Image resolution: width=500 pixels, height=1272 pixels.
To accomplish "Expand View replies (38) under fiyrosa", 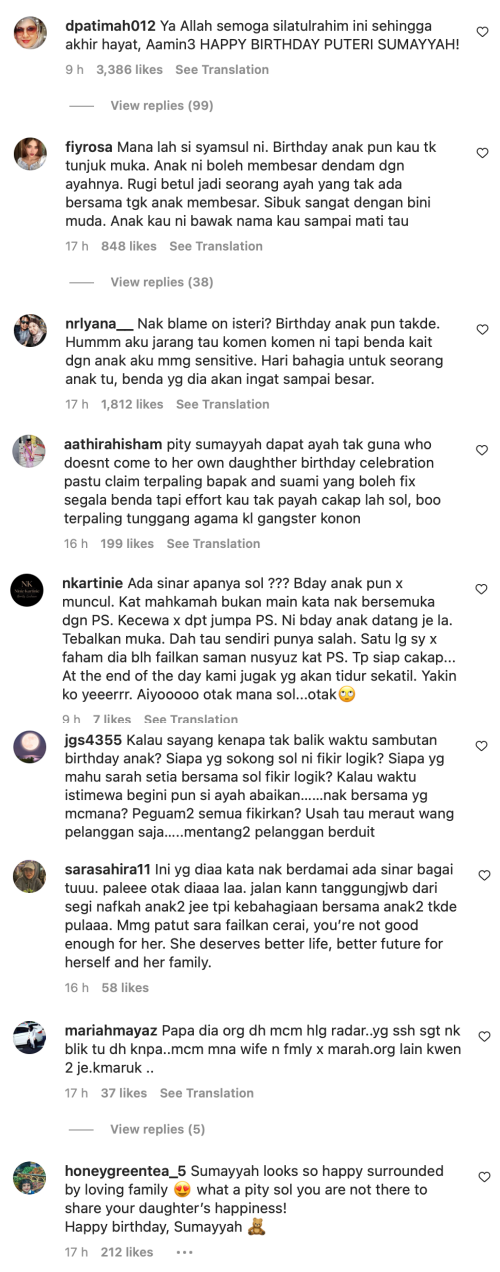I will 162,282.
